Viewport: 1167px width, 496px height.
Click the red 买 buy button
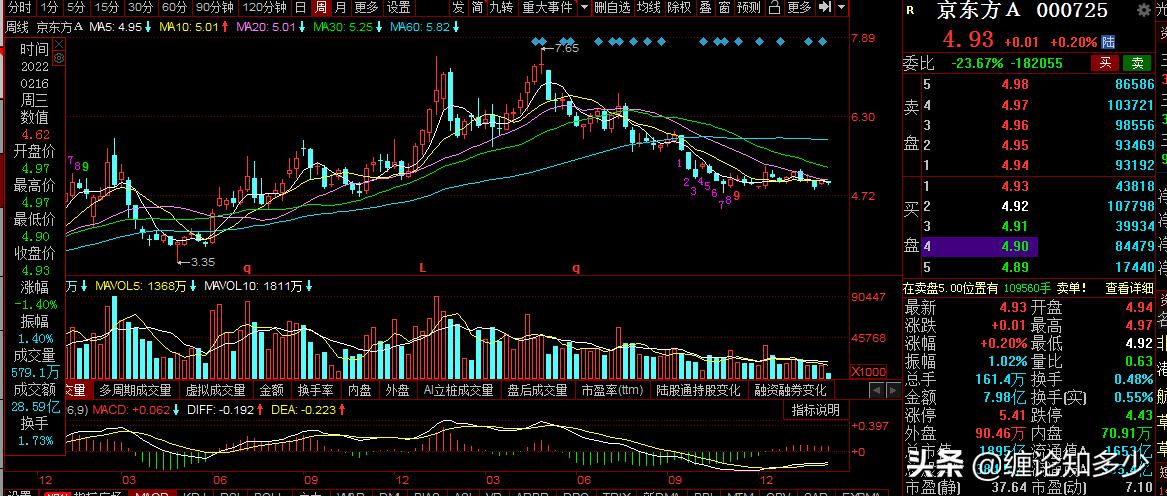point(1106,63)
